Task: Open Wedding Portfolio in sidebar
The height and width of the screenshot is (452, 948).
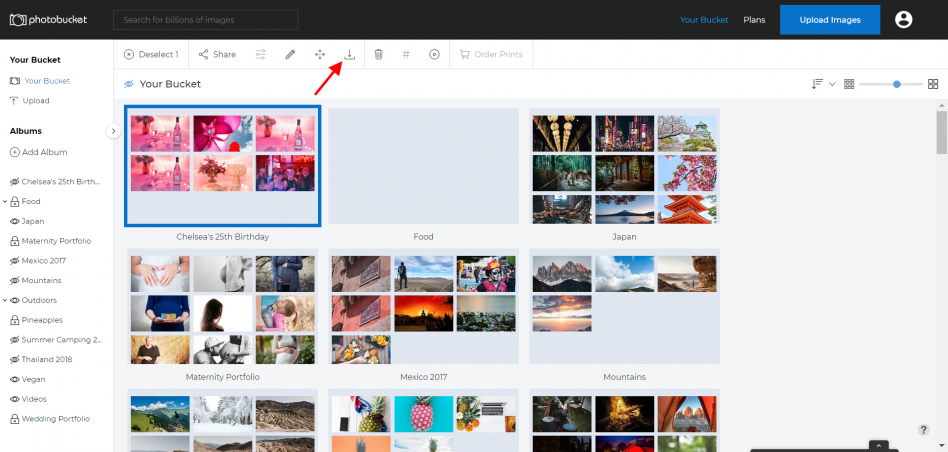Action: coord(56,419)
